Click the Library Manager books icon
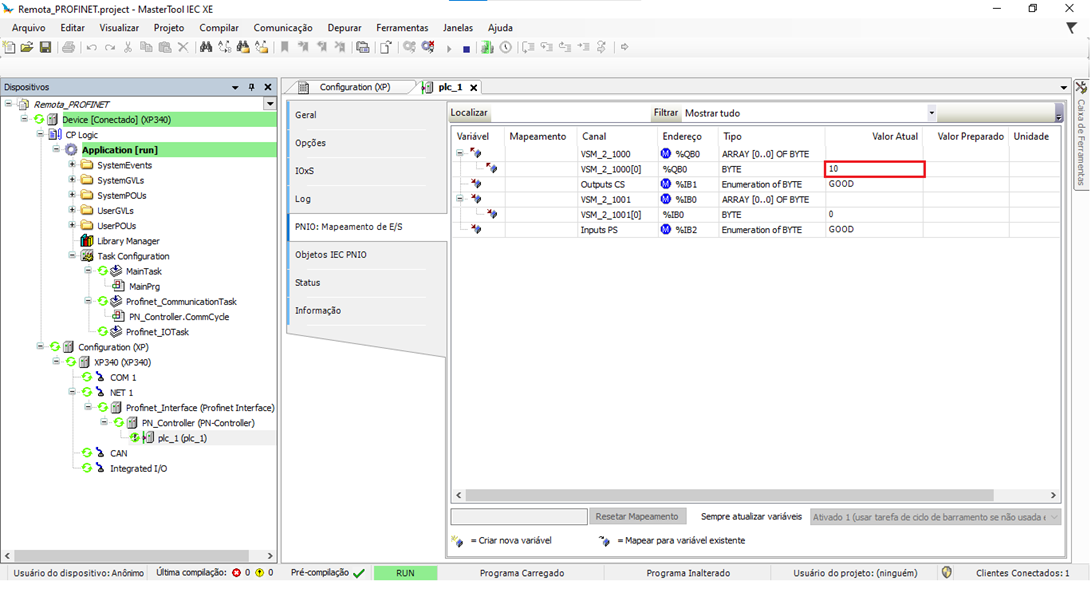This screenshot has width=1091, height=597. (x=87, y=241)
